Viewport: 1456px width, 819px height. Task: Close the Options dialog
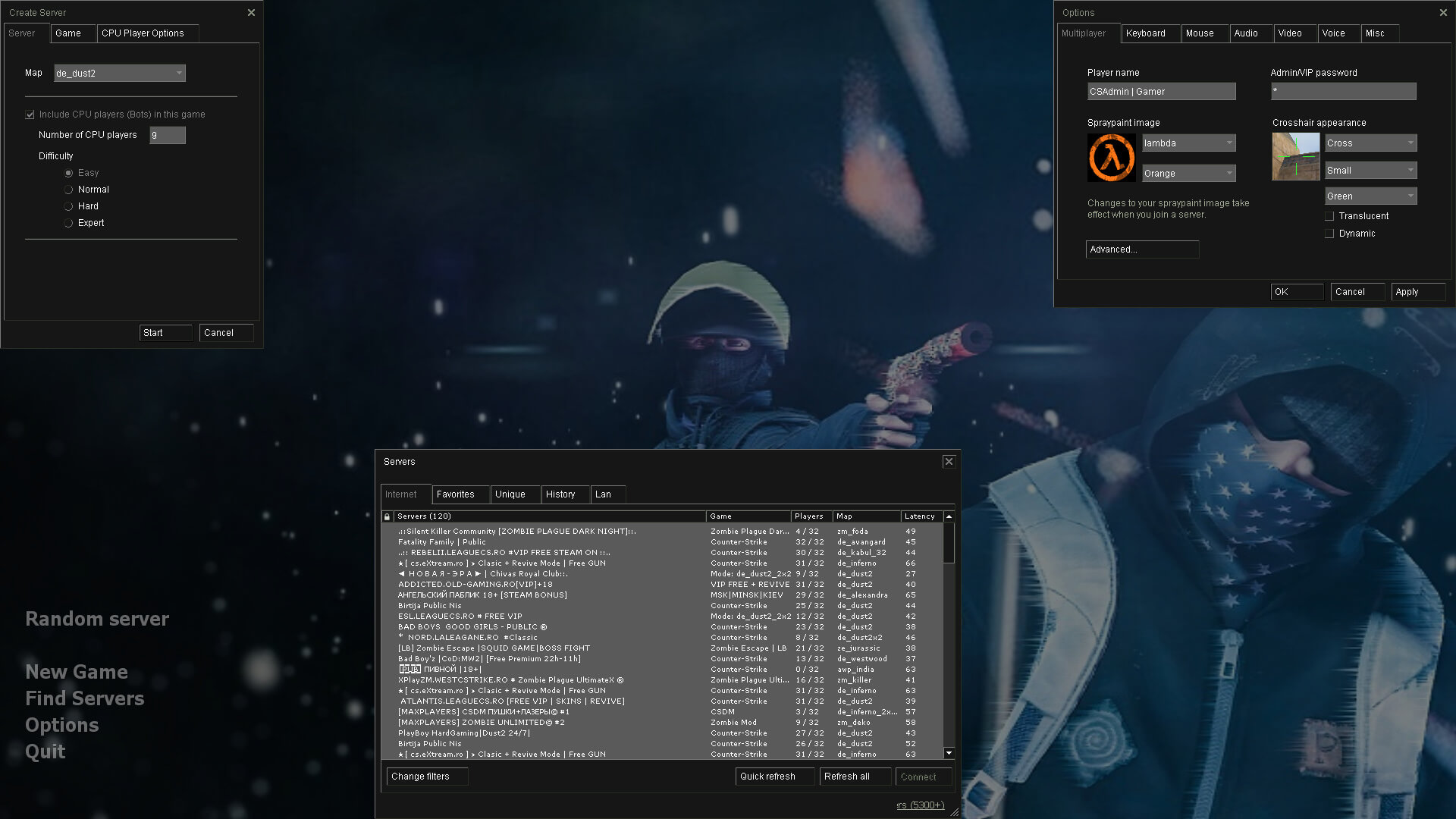click(1442, 13)
